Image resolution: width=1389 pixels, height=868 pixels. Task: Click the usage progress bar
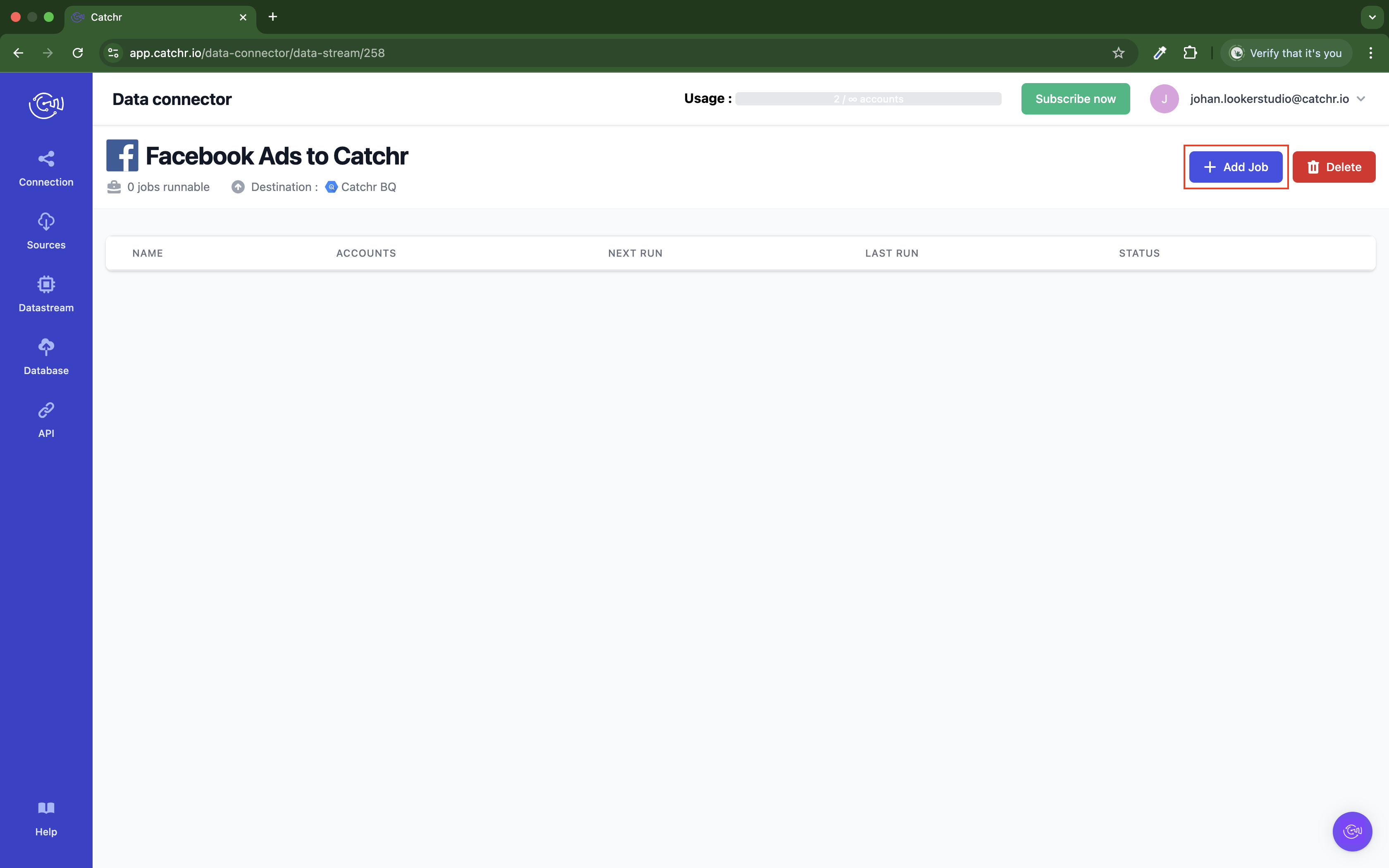(x=869, y=99)
